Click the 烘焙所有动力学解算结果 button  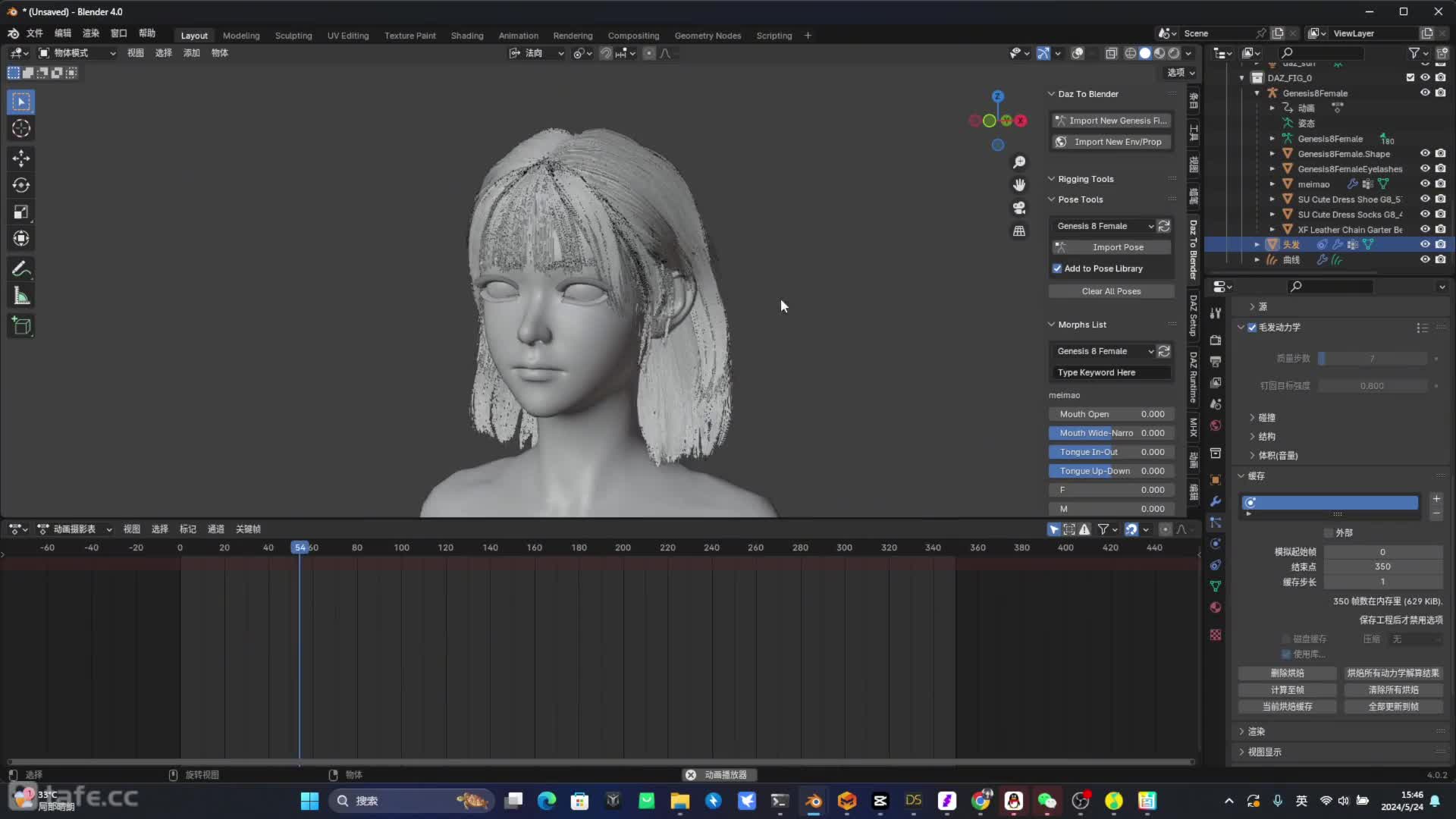[x=1393, y=673]
